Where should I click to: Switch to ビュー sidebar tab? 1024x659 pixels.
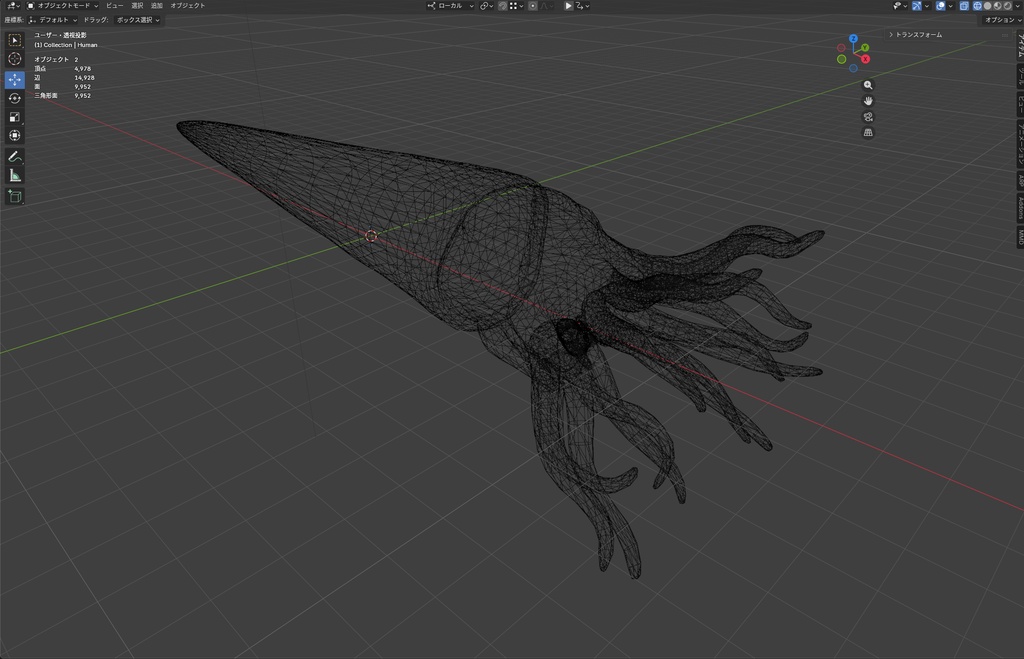coord(1019,104)
